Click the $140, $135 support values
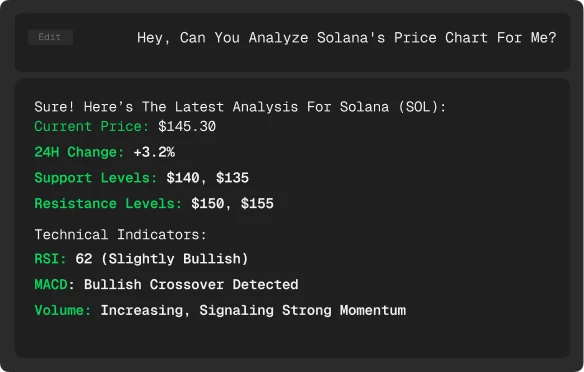The image size is (584, 372). 207,178
